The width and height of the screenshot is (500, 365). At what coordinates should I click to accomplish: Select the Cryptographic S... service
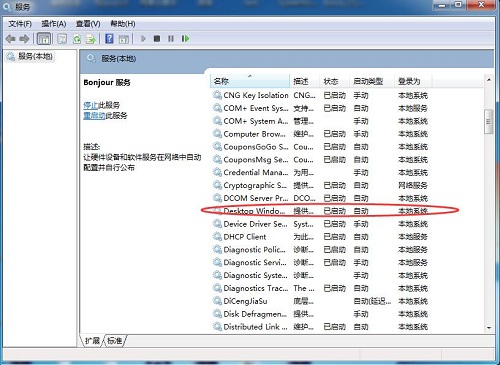coord(320,185)
